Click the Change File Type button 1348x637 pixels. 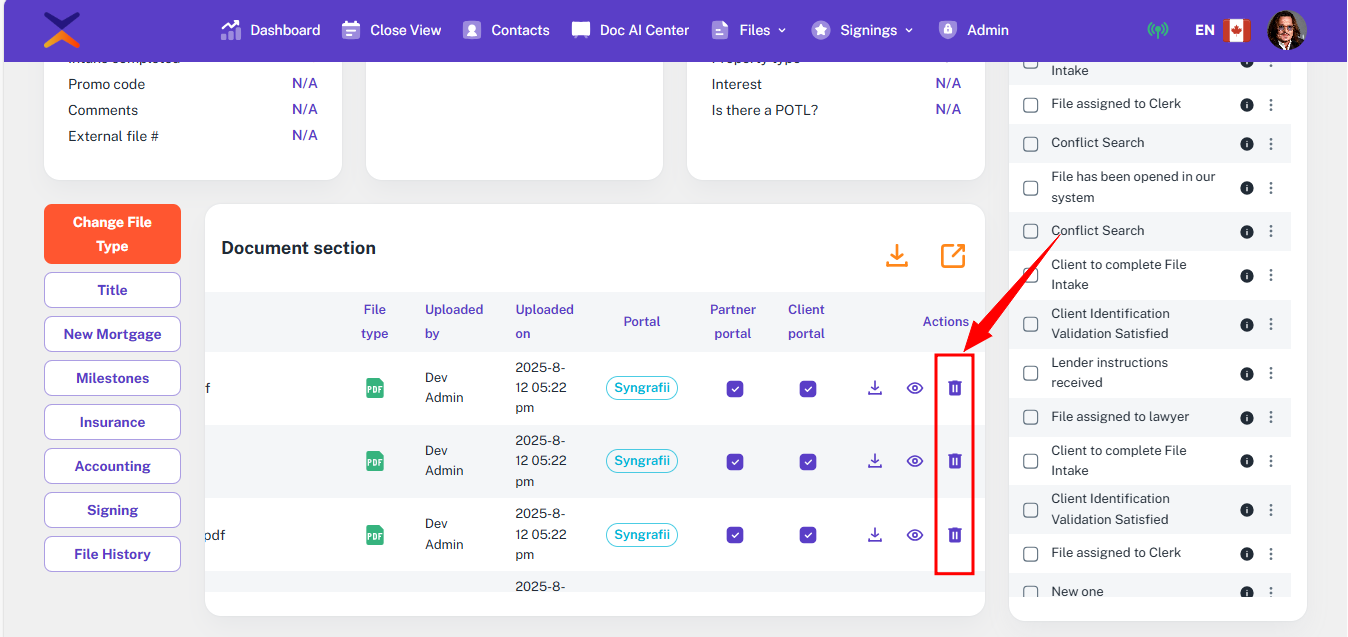click(112, 234)
